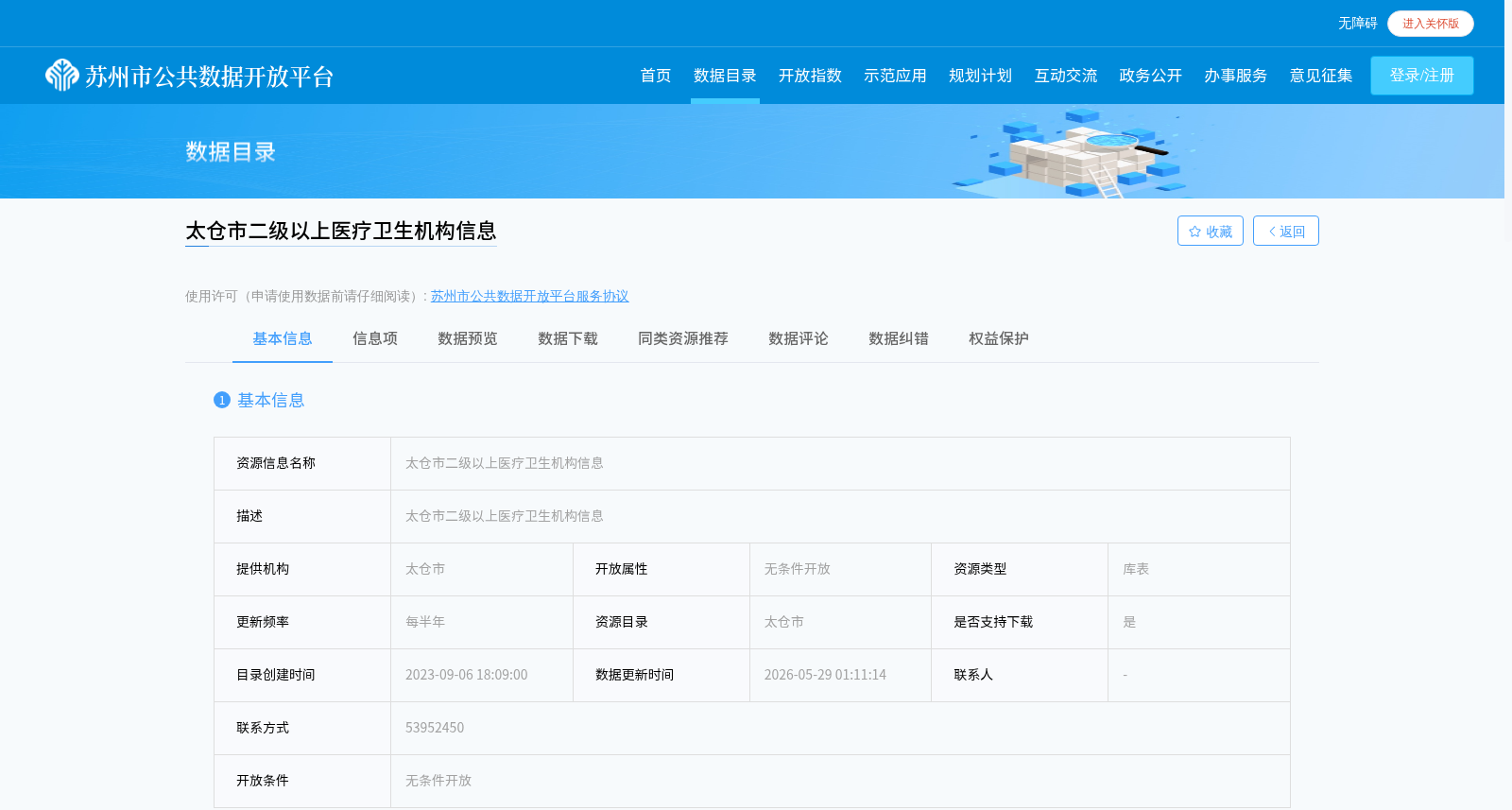1512x810 pixels.
Task: Click the 返回 back button
Action: coord(1285,231)
